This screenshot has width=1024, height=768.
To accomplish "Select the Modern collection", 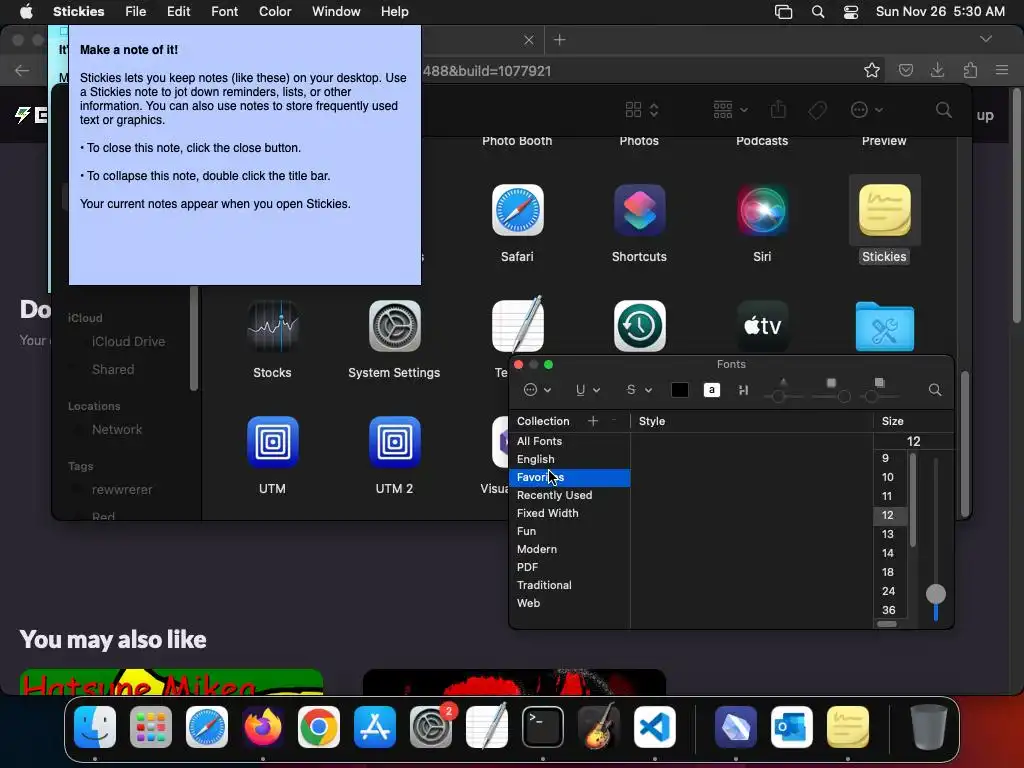I will pos(569,549).
